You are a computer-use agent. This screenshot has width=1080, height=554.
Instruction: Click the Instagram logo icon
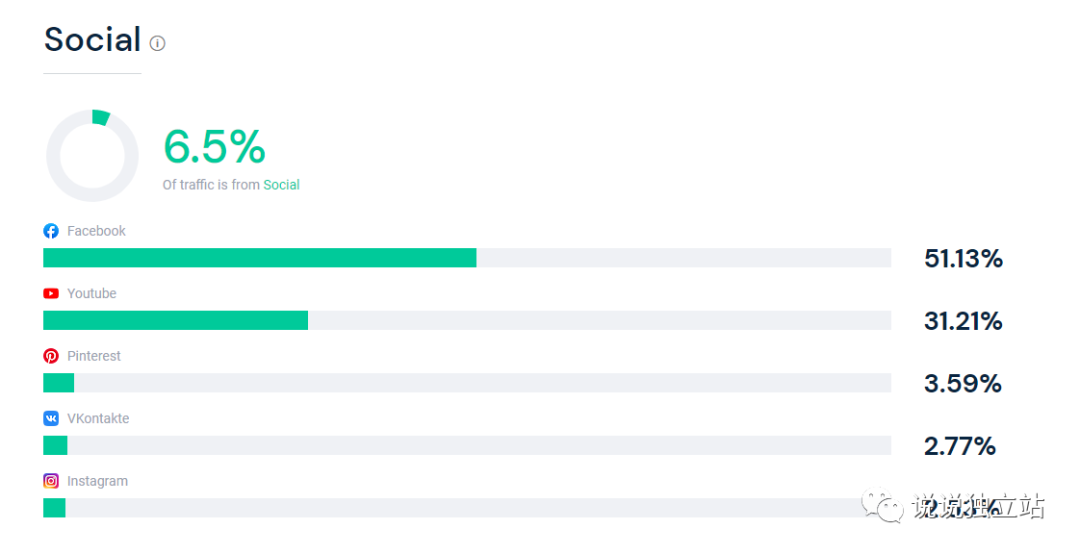(x=51, y=481)
